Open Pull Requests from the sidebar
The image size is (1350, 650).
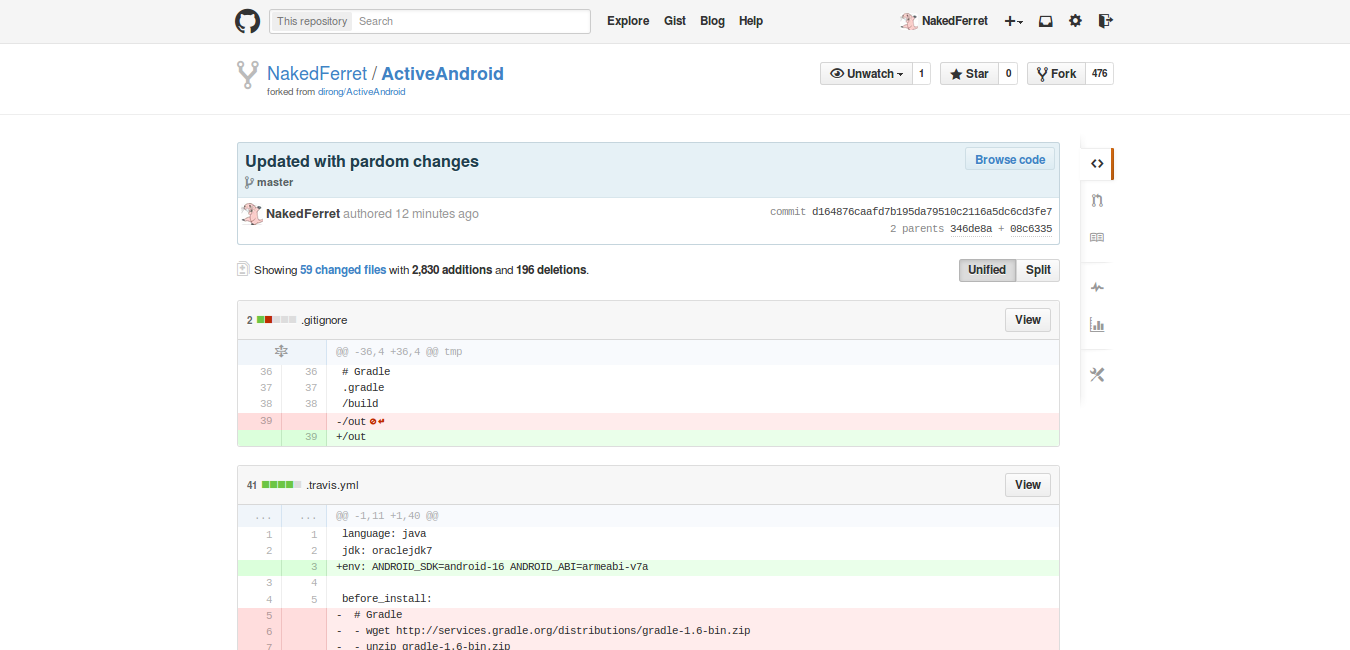tap(1097, 200)
